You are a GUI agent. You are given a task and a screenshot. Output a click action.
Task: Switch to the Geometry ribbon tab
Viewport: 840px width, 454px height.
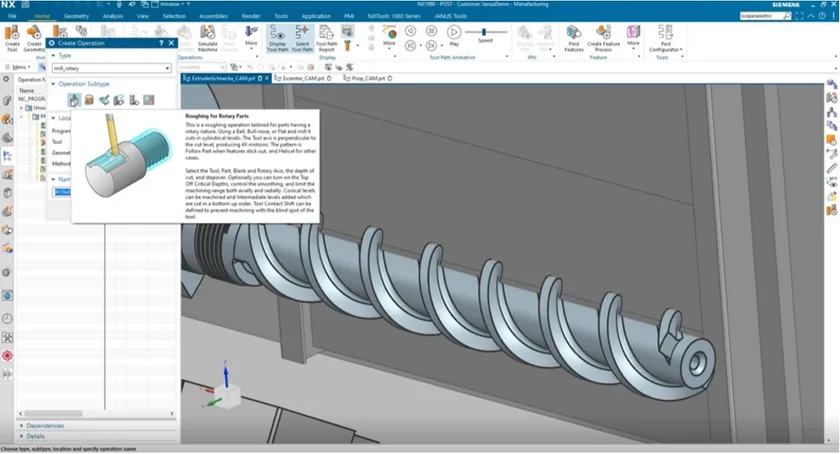76,16
